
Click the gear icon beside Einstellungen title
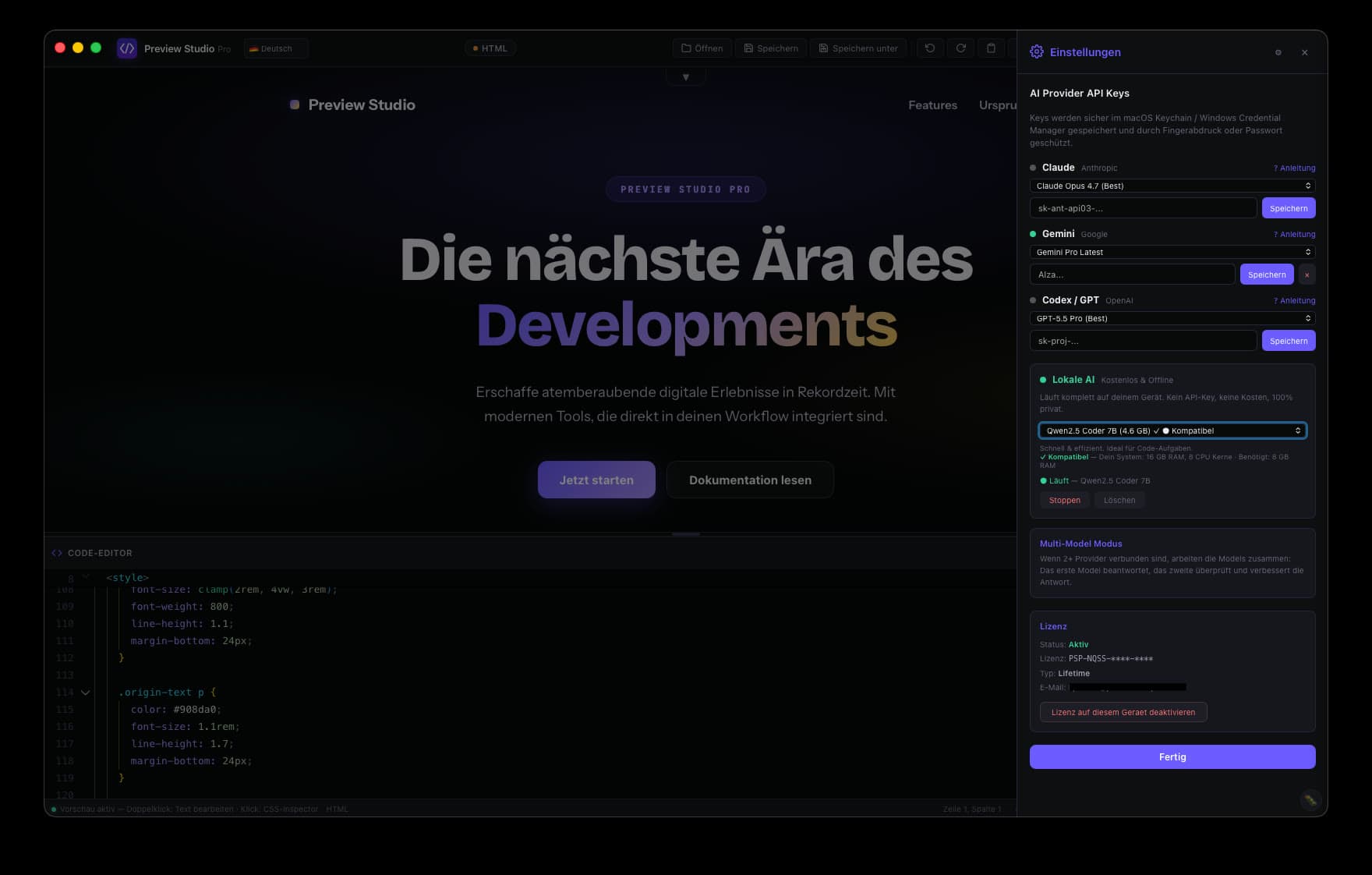tap(1037, 51)
